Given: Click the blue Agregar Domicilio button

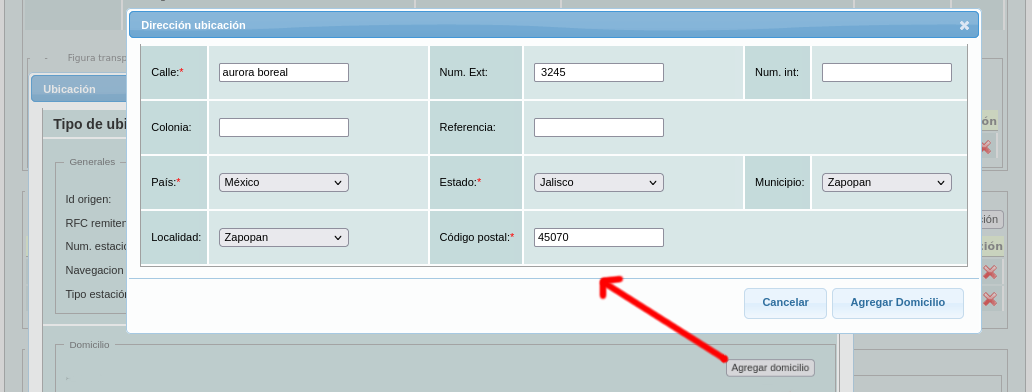Looking at the screenshot, I should point(898,303).
